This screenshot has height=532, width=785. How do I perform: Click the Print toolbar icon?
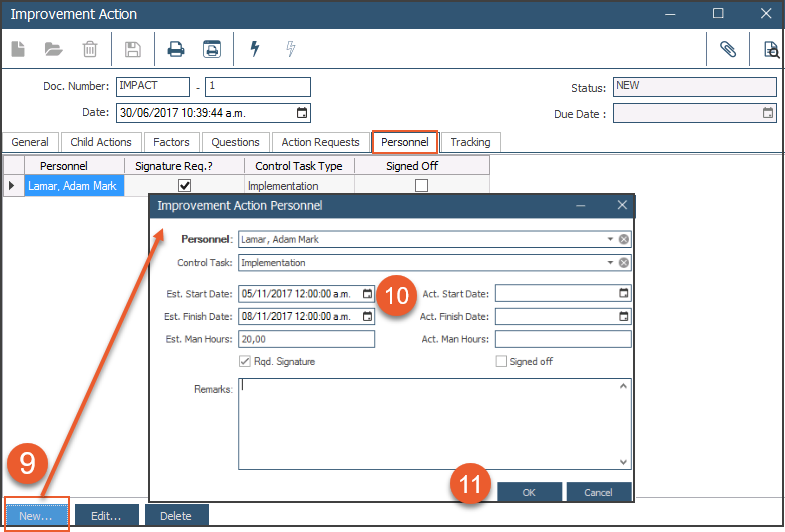click(x=176, y=49)
